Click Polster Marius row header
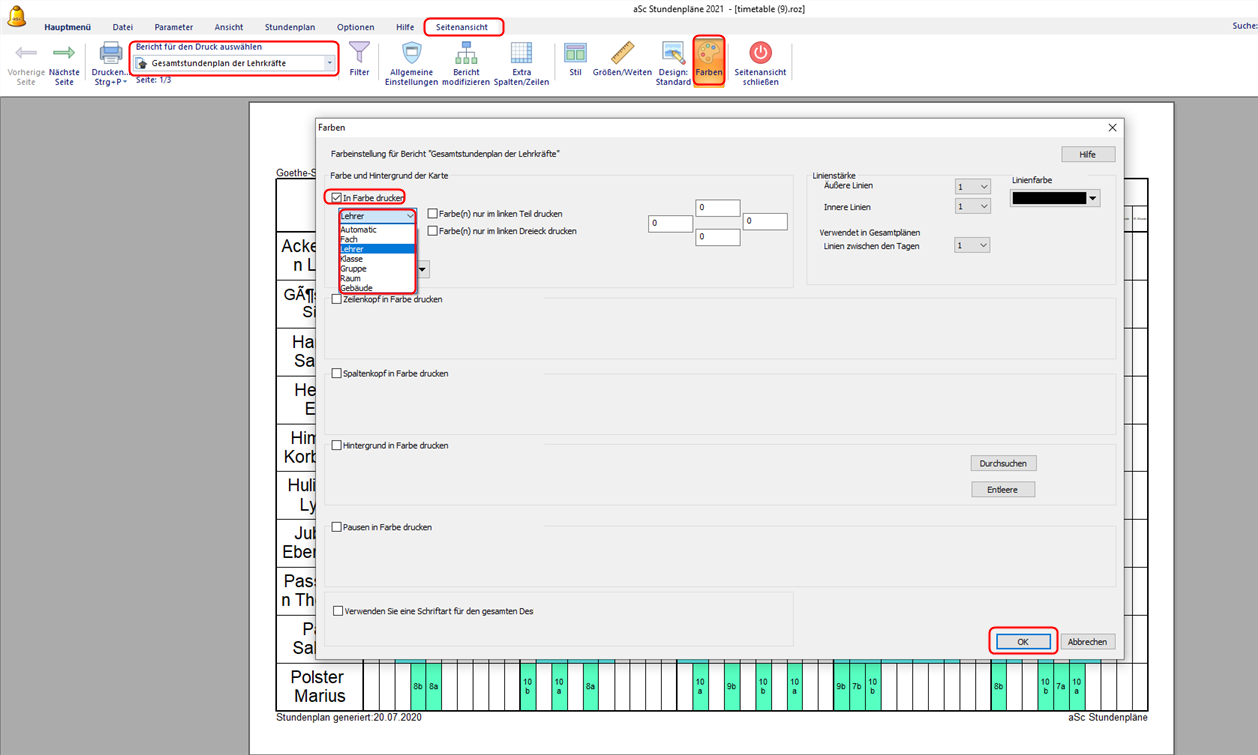The image size is (1258, 755). point(320,687)
